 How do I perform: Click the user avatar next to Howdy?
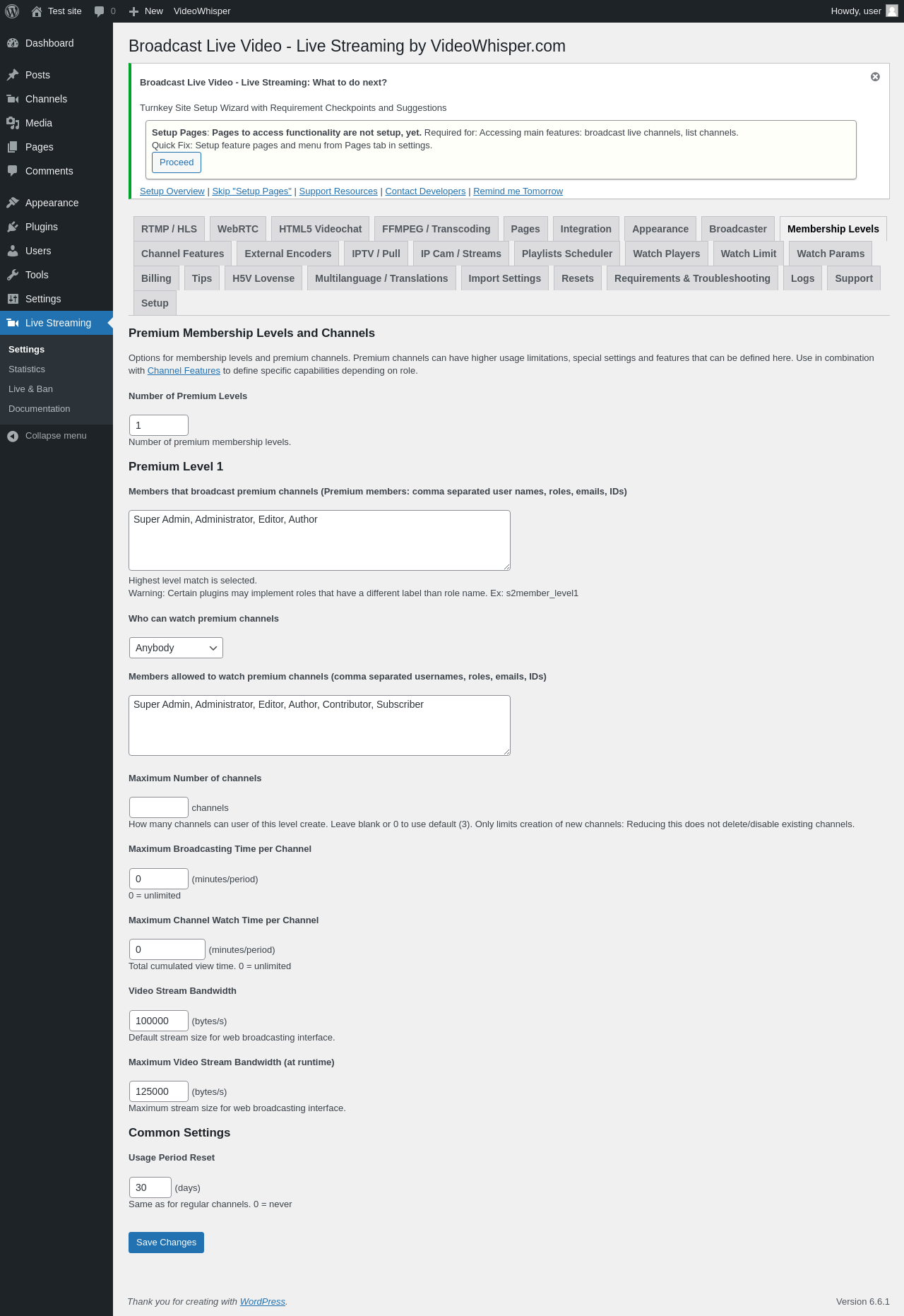click(892, 11)
